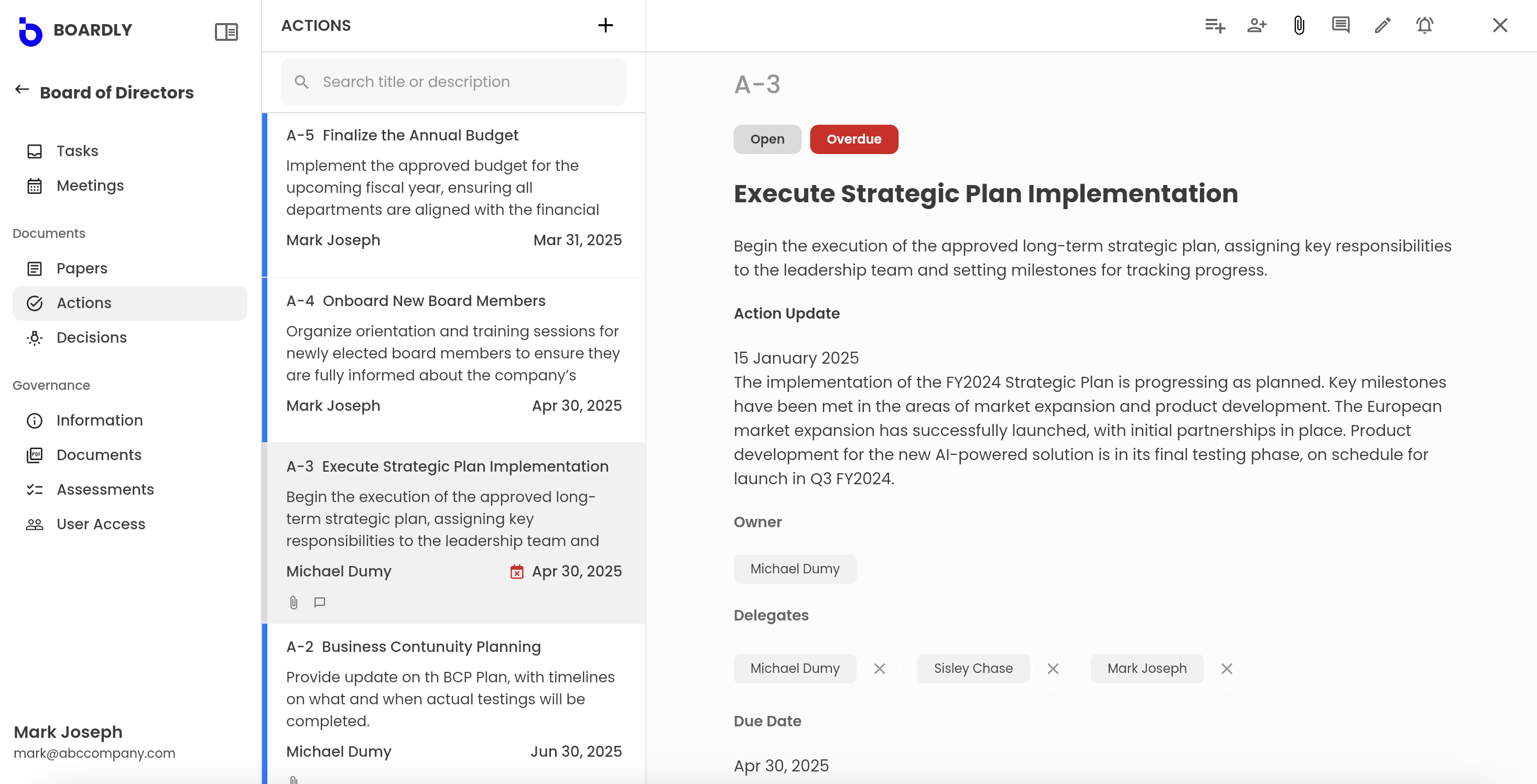Select A-5 Finalize the Annual Budget

[453, 194]
